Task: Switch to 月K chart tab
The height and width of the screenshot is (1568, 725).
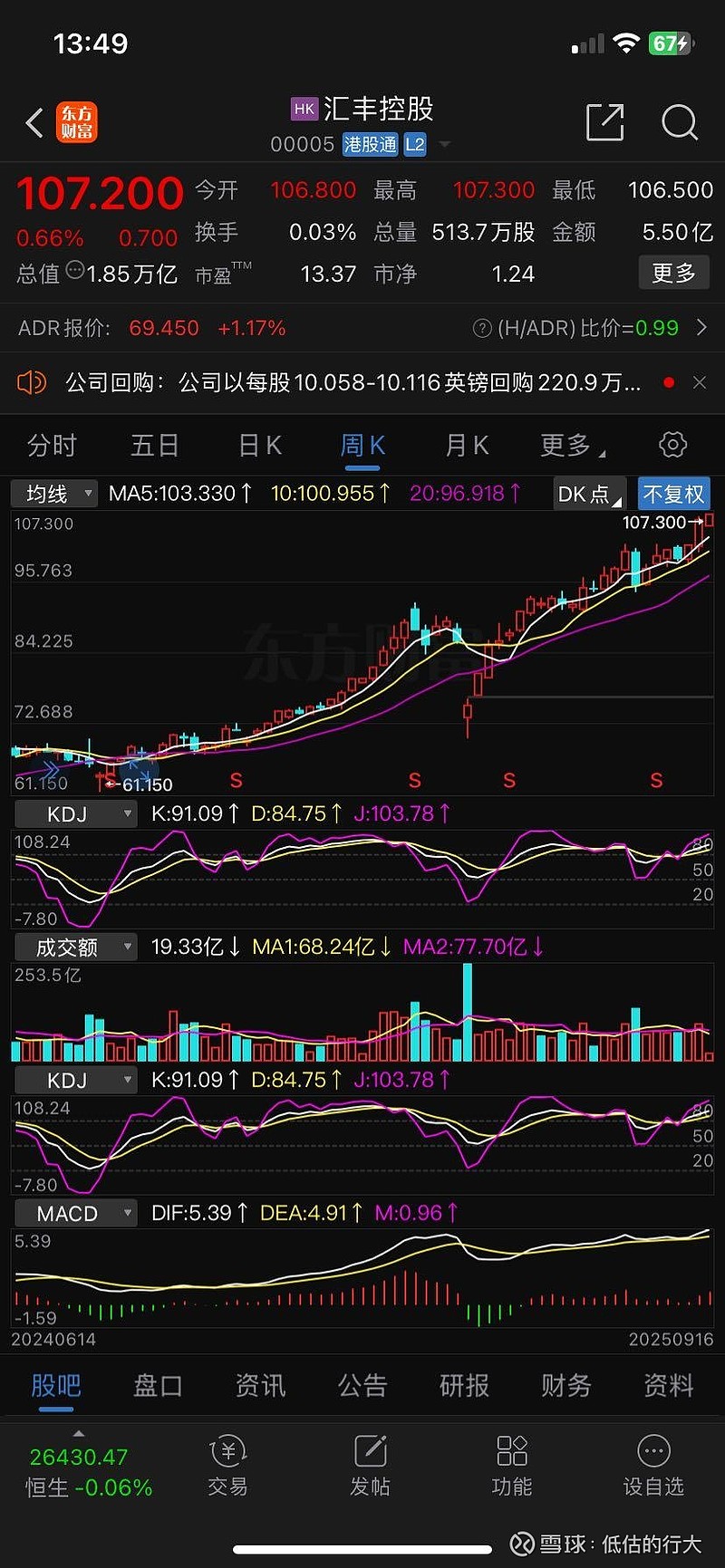Action: coord(467,445)
